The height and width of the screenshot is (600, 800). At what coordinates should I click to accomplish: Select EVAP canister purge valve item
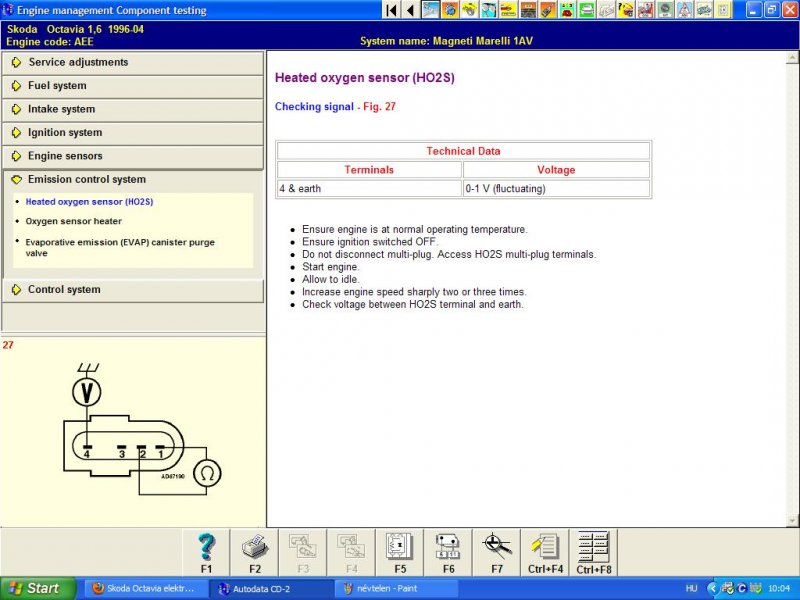pyautogui.click(x=120, y=247)
